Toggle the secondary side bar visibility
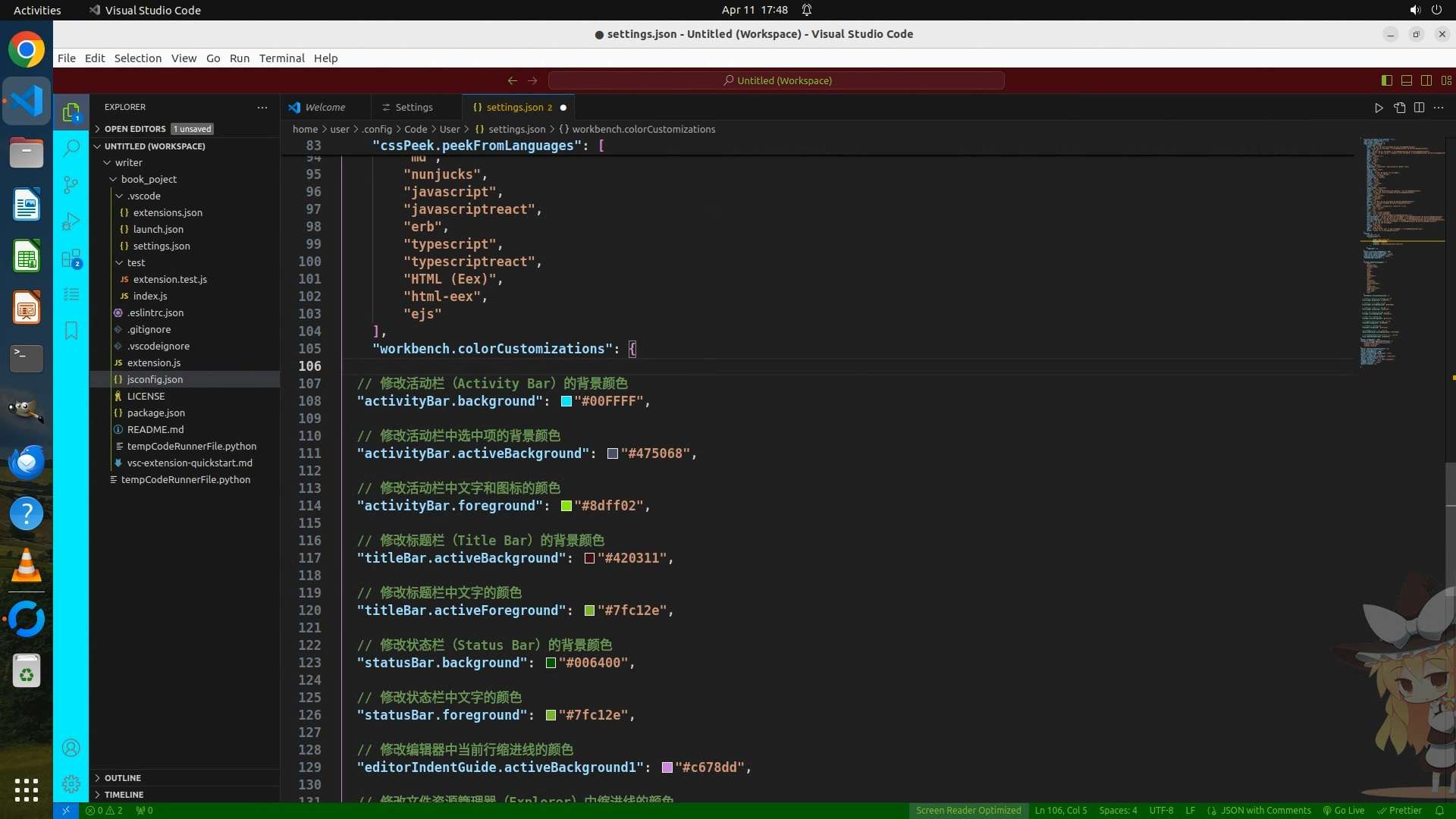 tap(1426, 80)
